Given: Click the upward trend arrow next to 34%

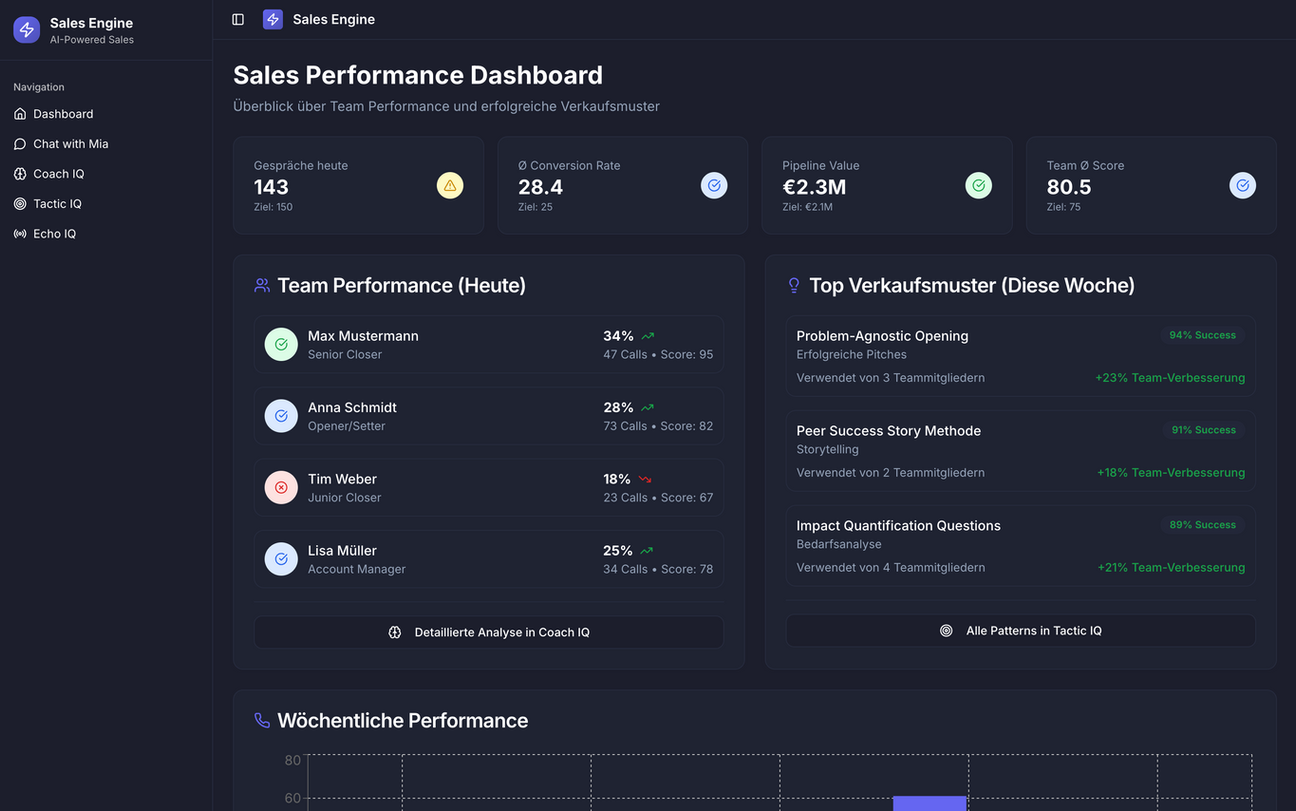Looking at the screenshot, I should click(646, 335).
